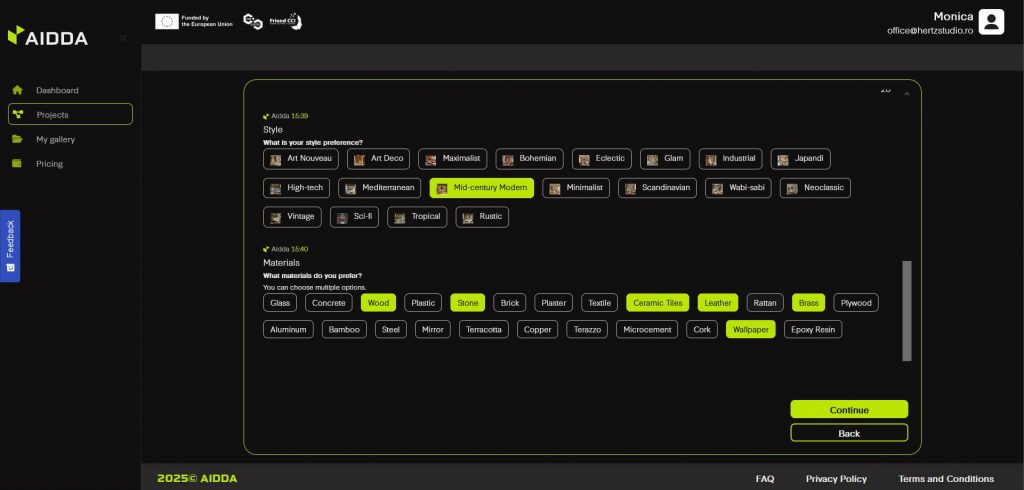Deselect the Wood material

coord(378,302)
